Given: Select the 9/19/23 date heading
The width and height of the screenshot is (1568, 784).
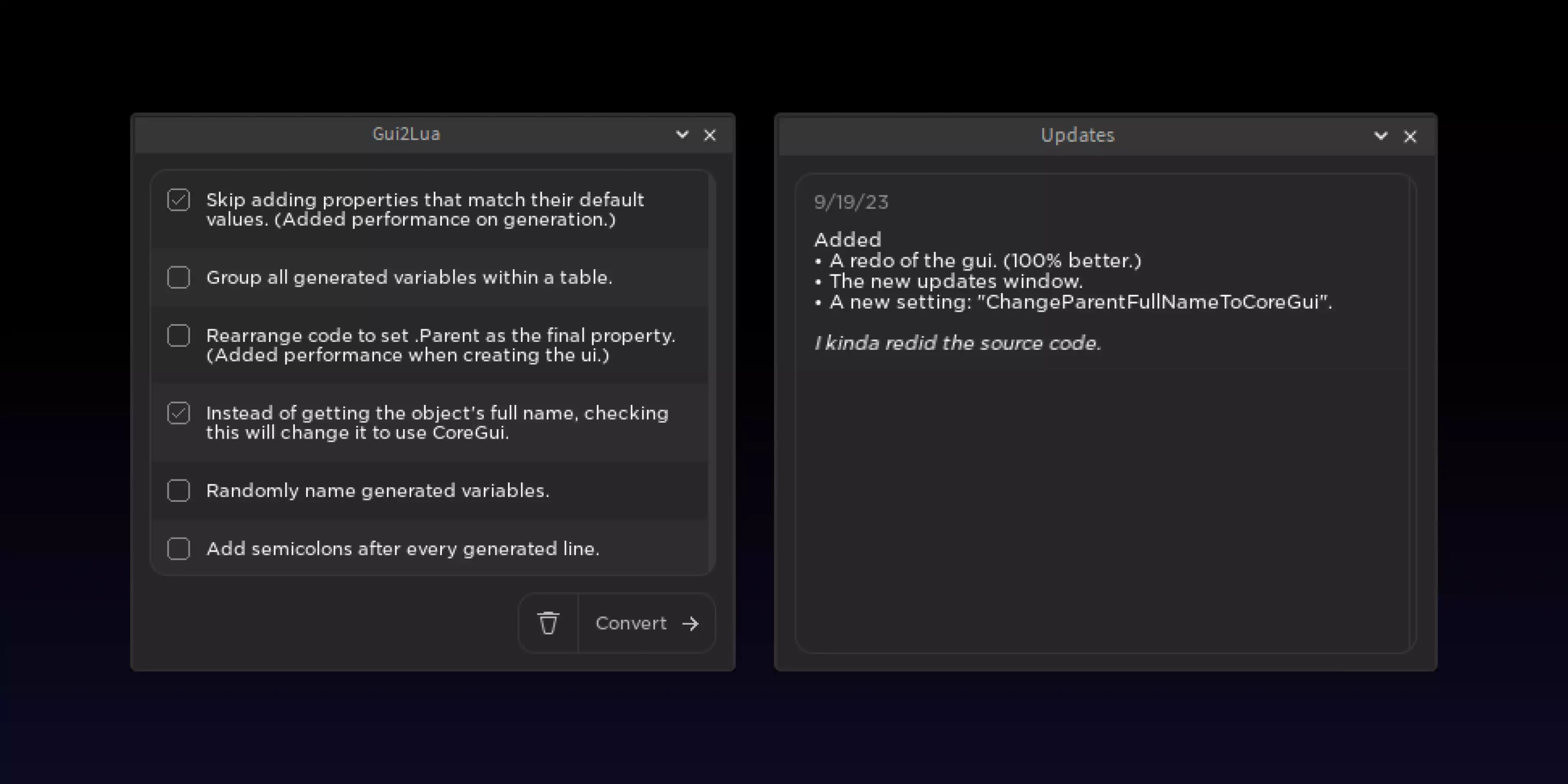Looking at the screenshot, I should (851, 202).
